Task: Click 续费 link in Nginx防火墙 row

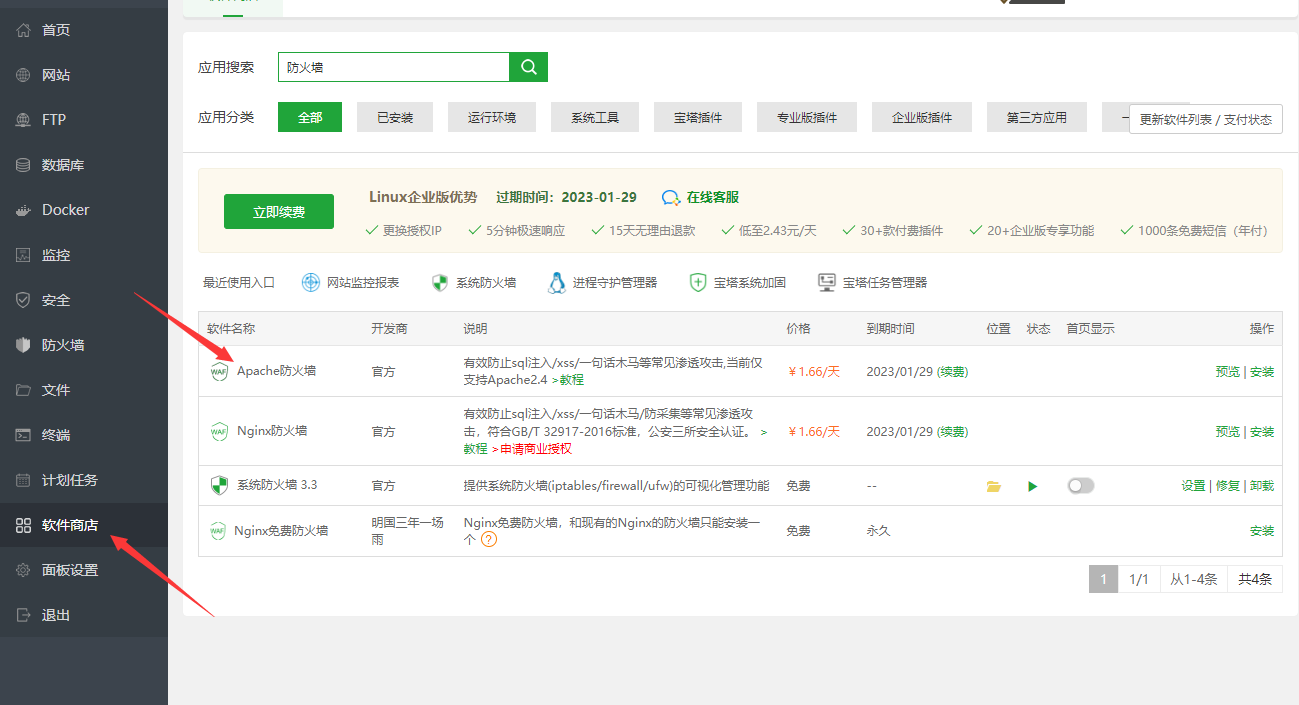Action: (952, 431)
